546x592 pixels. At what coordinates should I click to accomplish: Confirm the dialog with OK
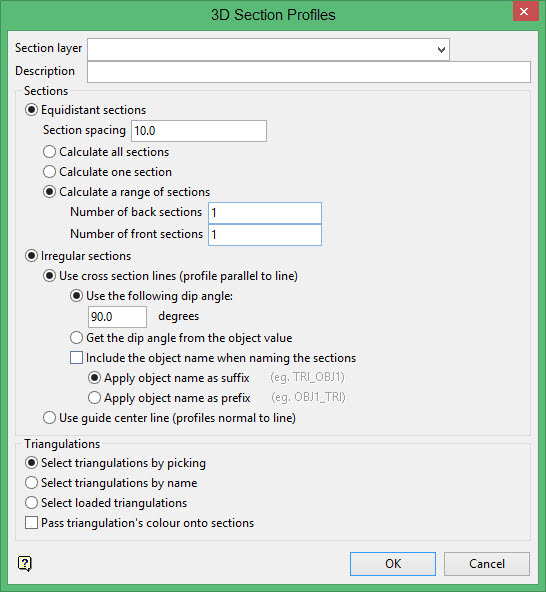coord(393,564)
